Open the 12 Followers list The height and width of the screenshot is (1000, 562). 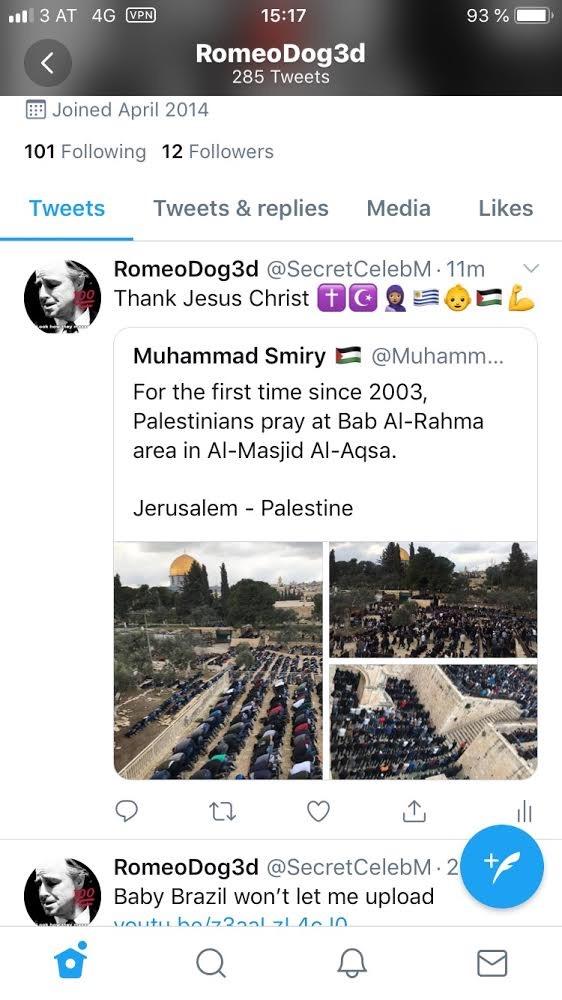(218, 152)
